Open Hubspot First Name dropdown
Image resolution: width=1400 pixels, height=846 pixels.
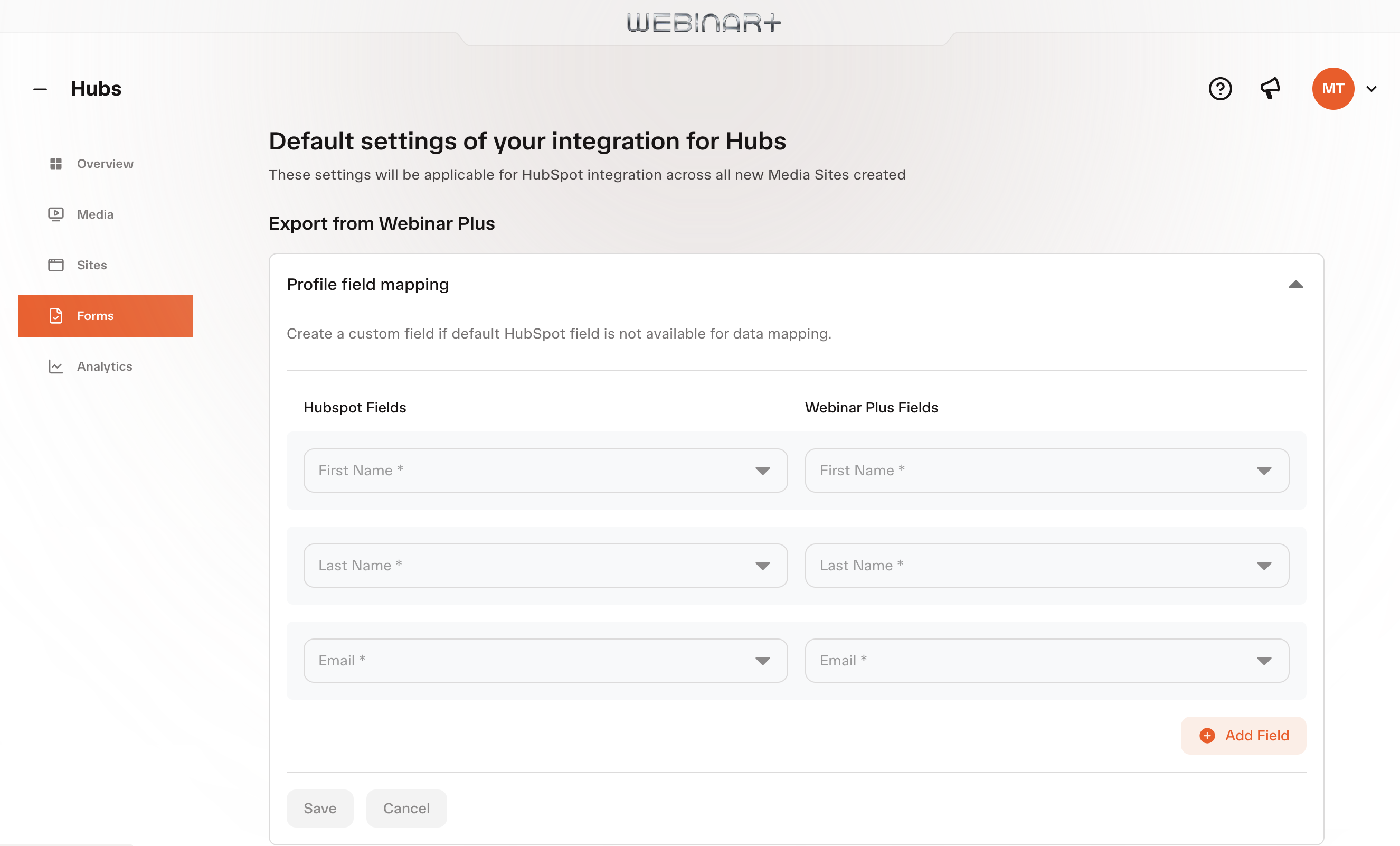tap(545, 470)
